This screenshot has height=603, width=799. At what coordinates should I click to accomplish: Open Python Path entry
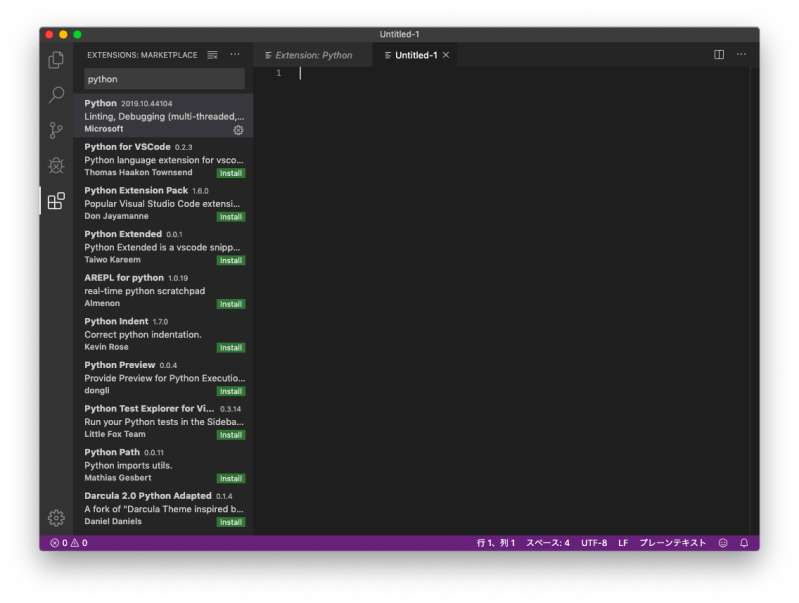click(163, 464)
